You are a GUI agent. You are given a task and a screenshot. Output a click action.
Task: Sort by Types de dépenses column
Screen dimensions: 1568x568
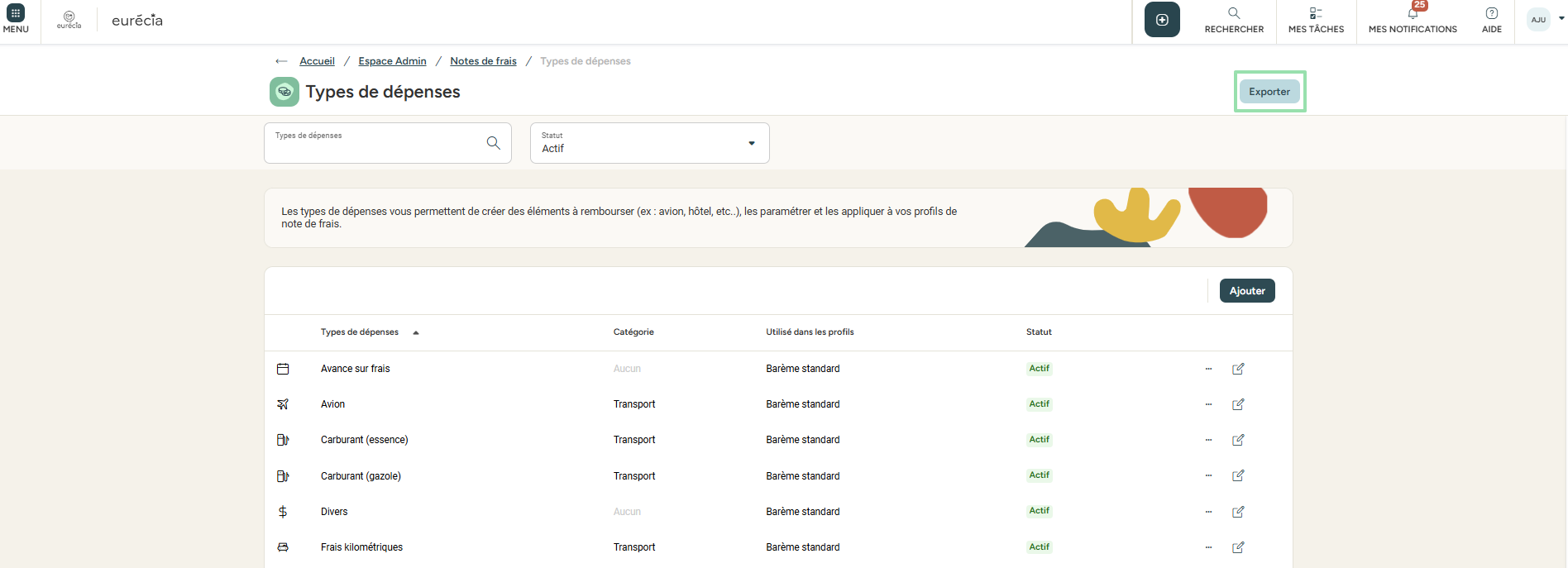pyautogui.click(x=360, y=332)
